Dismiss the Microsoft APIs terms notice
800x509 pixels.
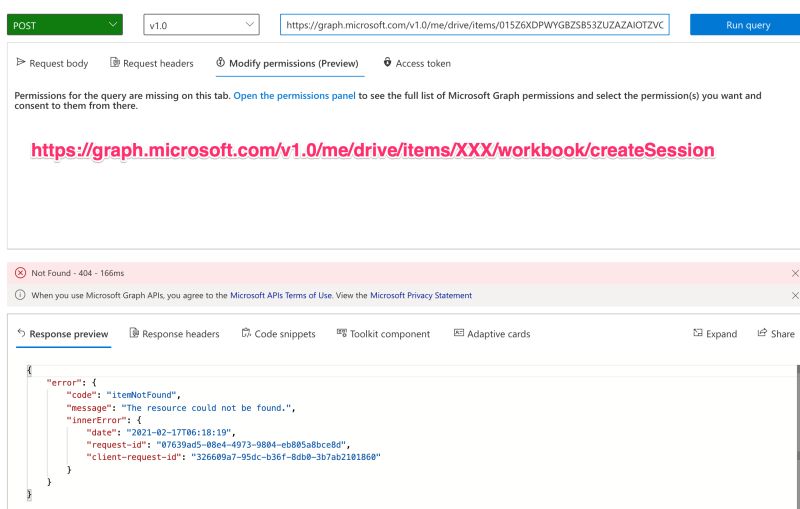point(794,295)
